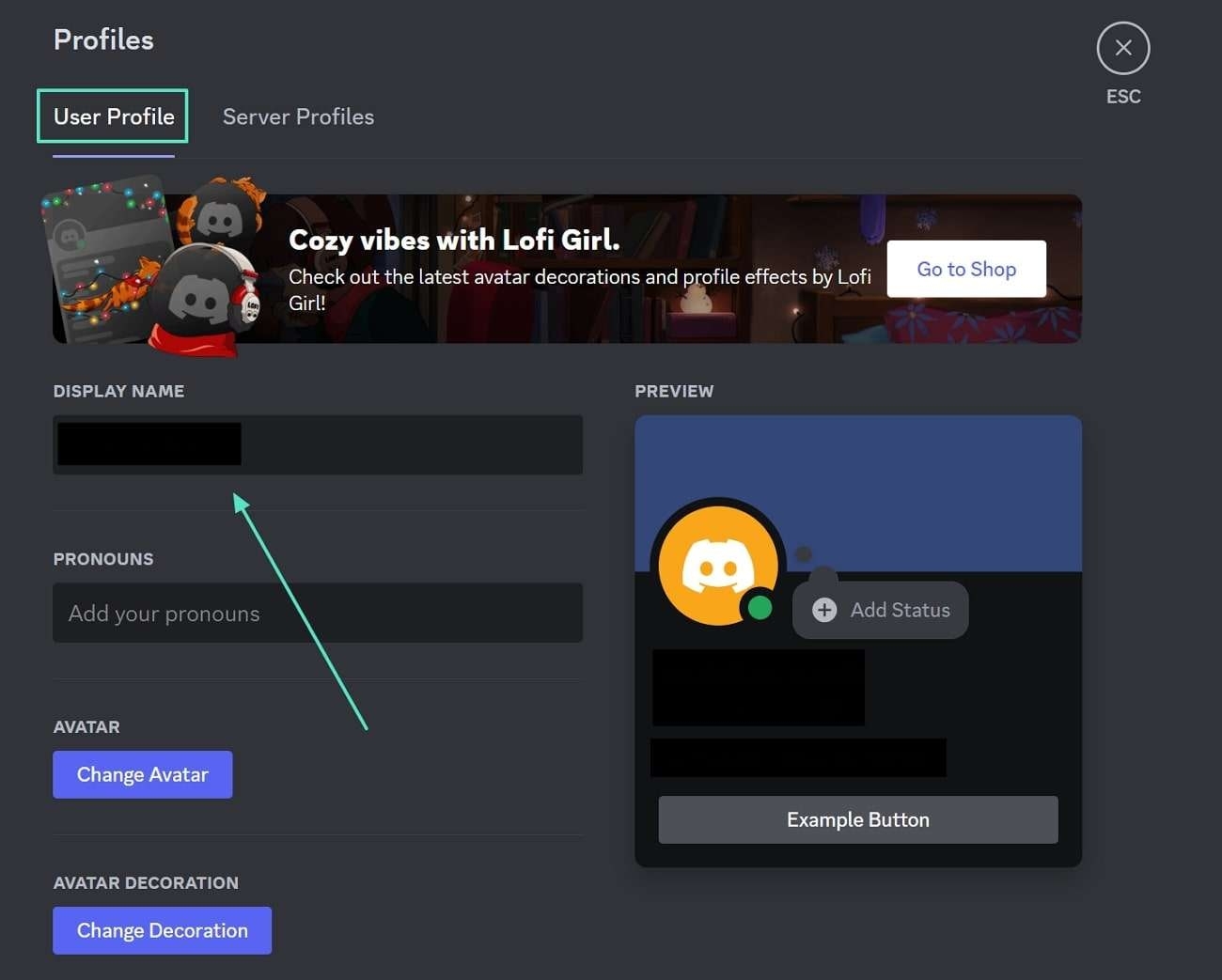1222x980 pixels.
Task: Click the PREVIEW label
Action: click(x=674, y=391)
